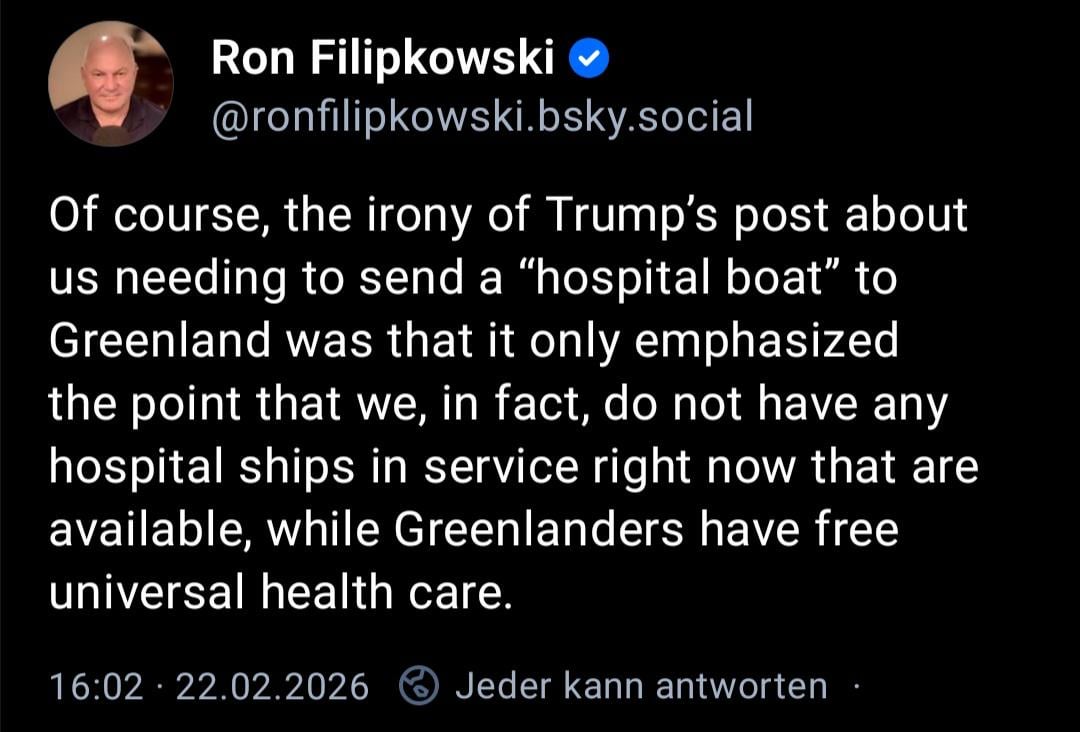Click the 22.02.2026 post date
Screen dimensions: 1080x732
272,687
